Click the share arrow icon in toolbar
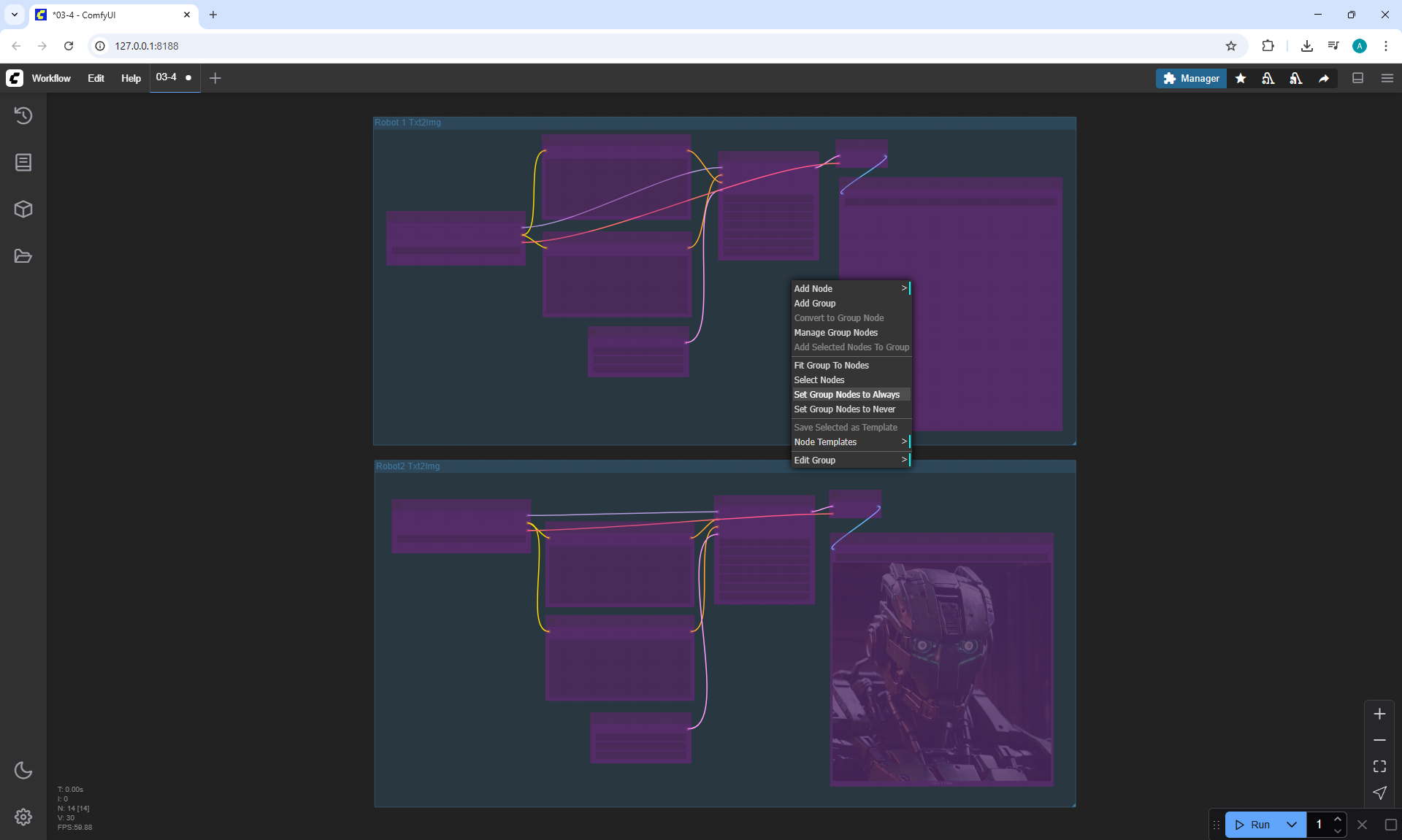Screen dimensions: 1402x840 pos(1324,78)
